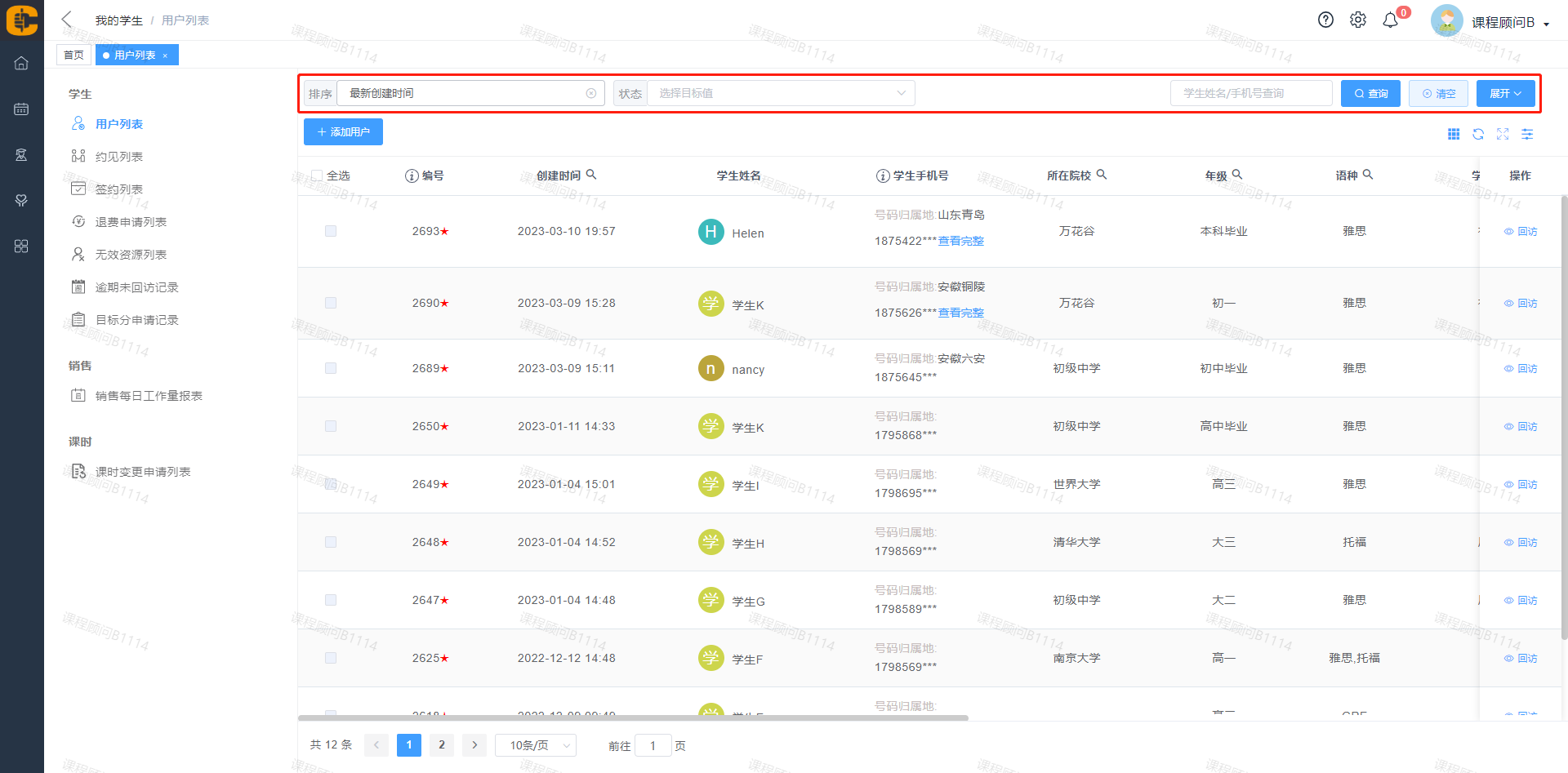Screen dimensions: 1568x773
Task: Open the 状态 dropdown selector
Action: 780,94
